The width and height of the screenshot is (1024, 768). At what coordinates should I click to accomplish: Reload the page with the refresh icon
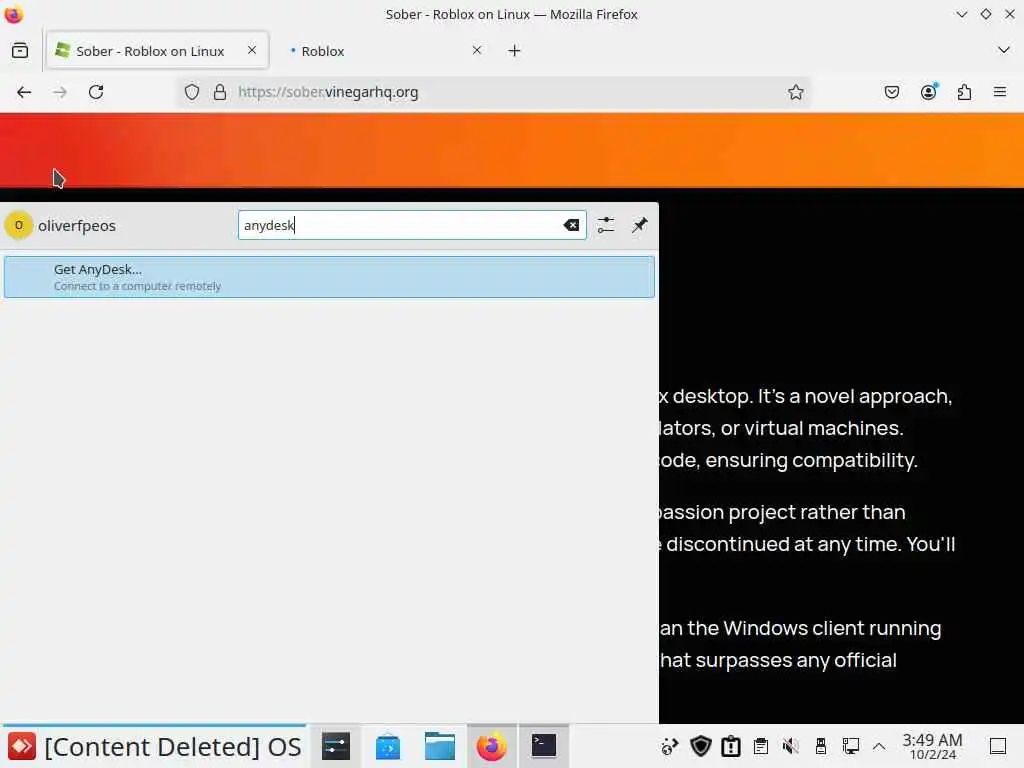point(96,92)
